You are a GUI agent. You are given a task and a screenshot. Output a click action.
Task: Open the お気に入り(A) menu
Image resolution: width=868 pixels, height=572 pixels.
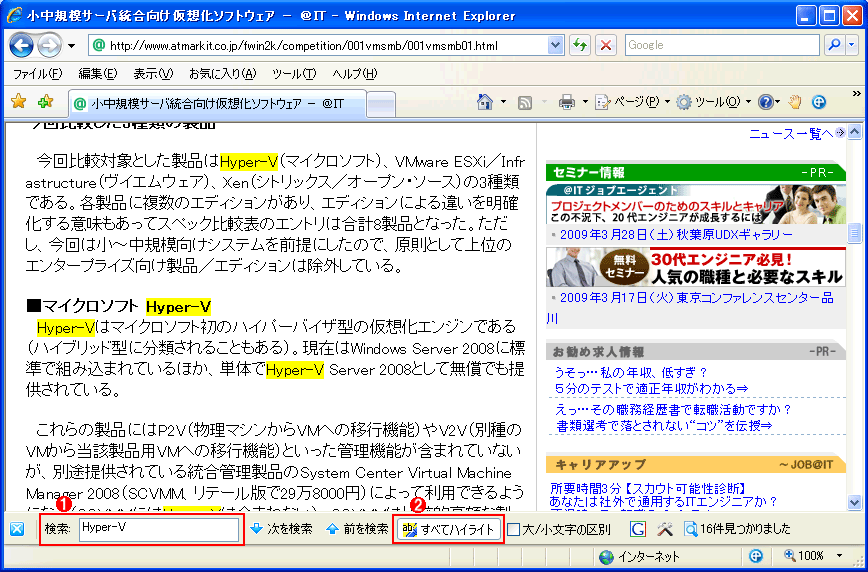(223, 74)
